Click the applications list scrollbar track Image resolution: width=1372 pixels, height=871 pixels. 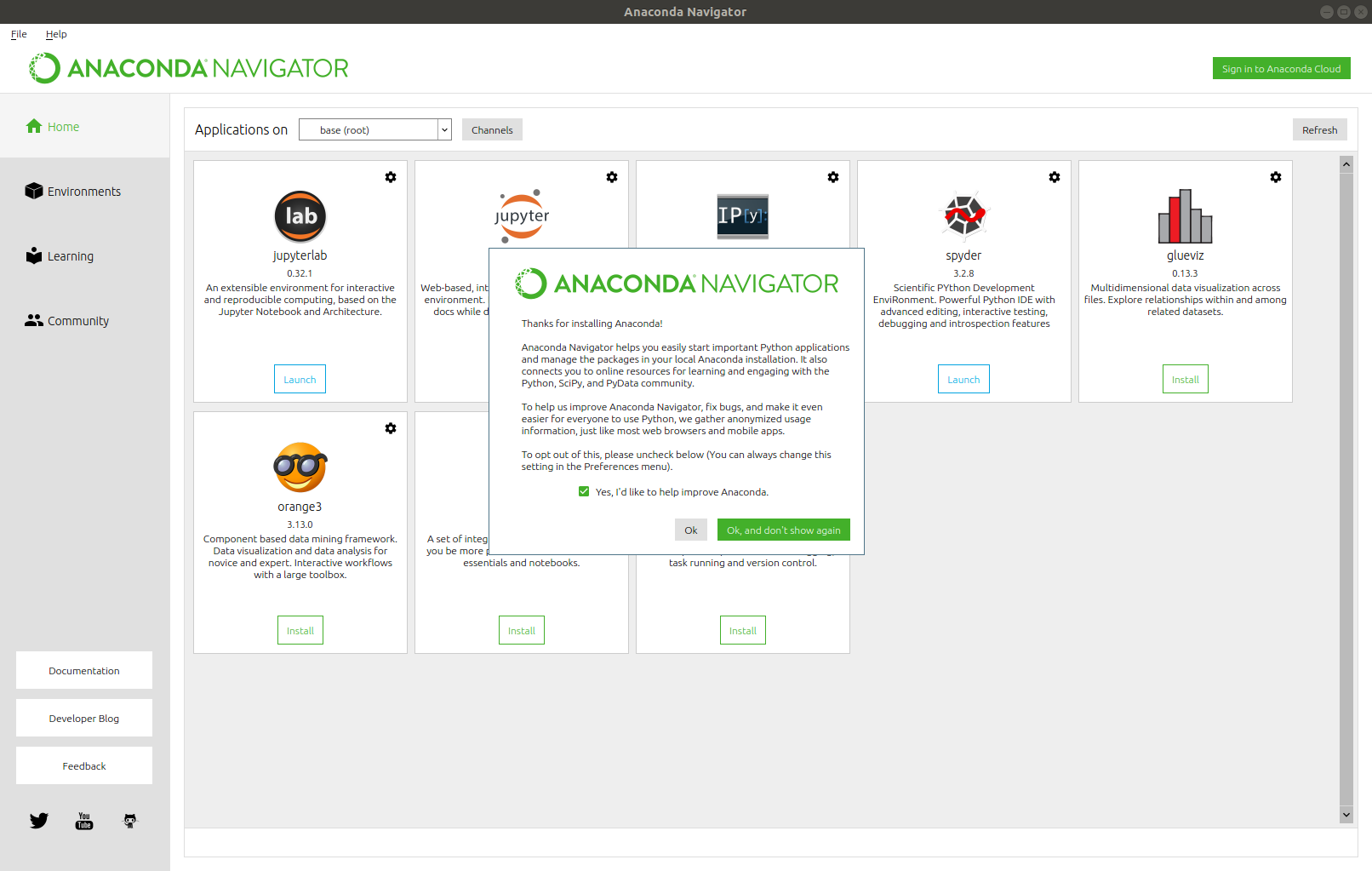pyautogui.click(x=1346, y=490)
